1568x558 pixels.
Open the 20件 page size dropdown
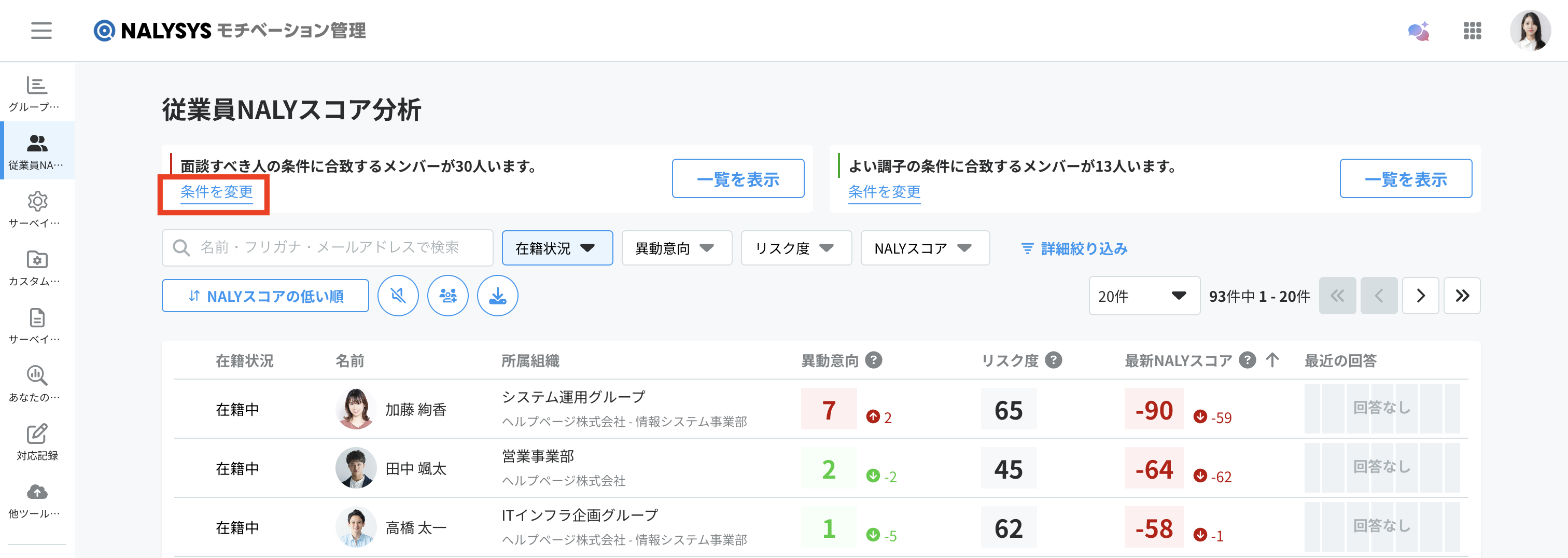click(x=1144, y=296)
